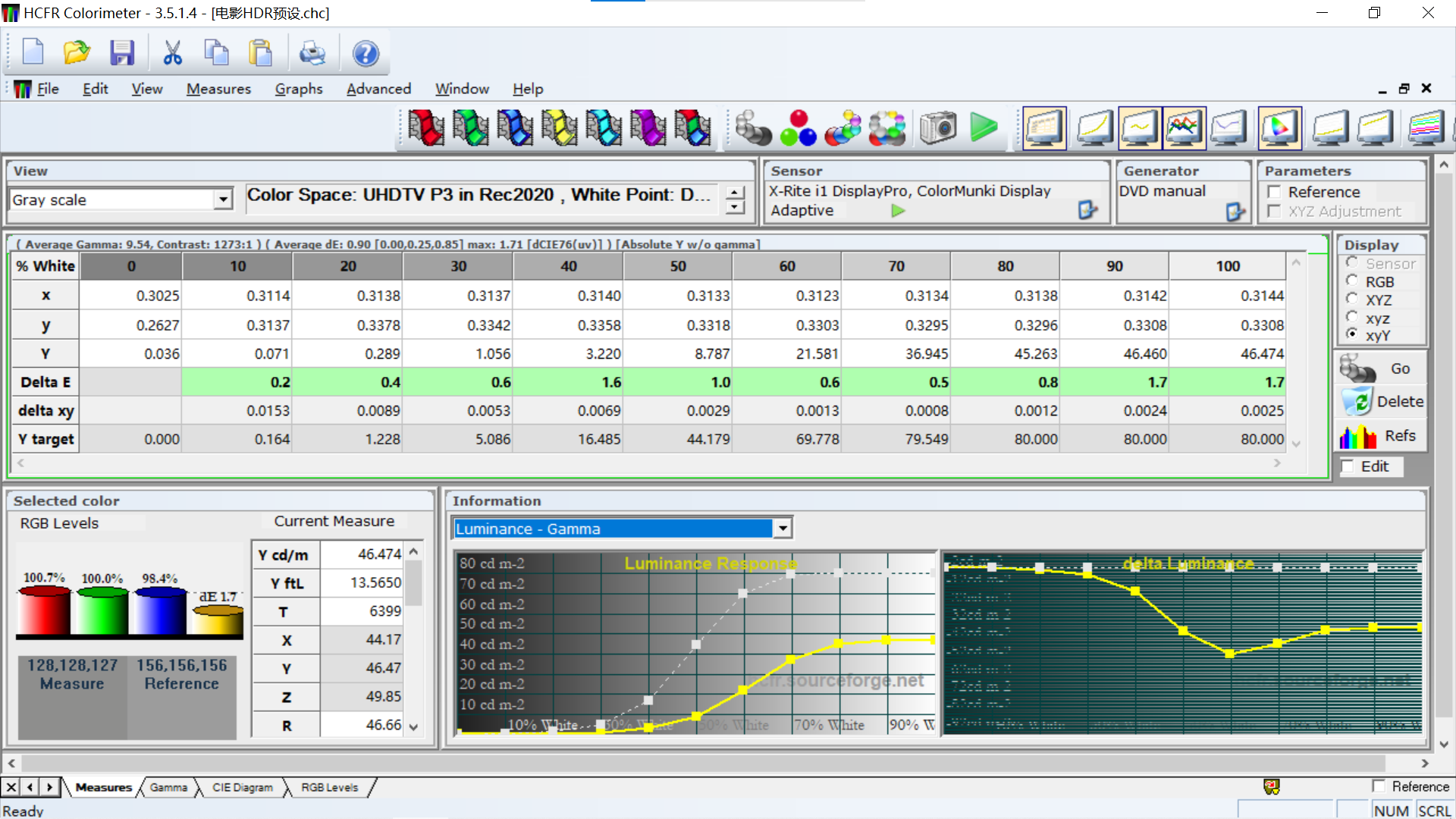Open the Measures menu
Viewport: 1456px width, 819px height.
click(218, 89)
